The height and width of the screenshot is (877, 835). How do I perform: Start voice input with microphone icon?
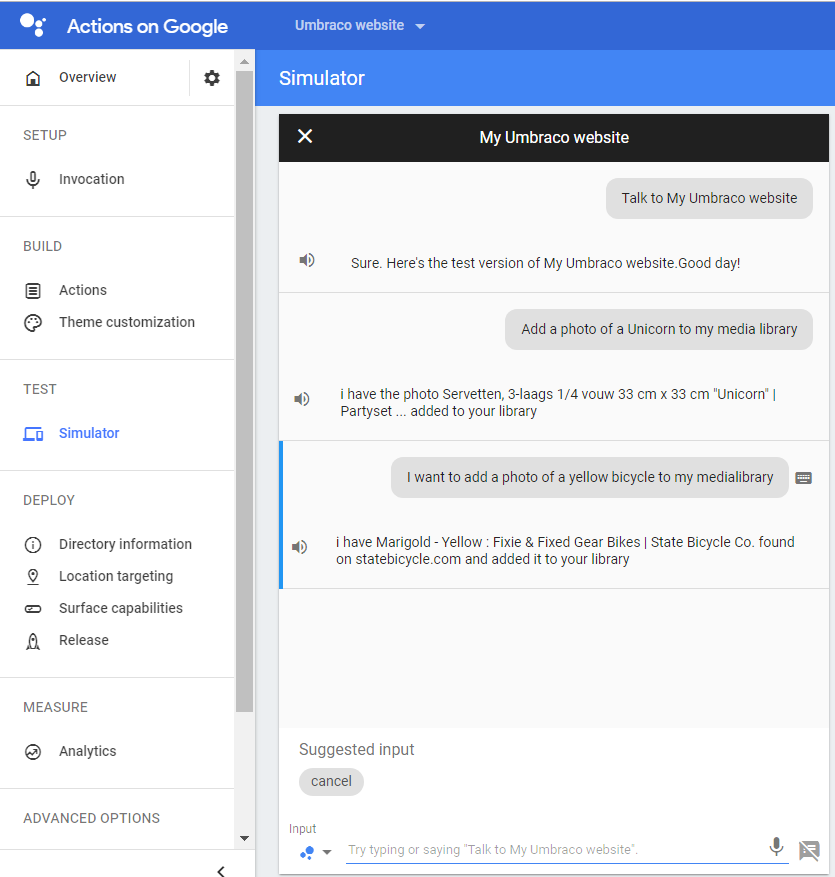click(x=776, y=846)
